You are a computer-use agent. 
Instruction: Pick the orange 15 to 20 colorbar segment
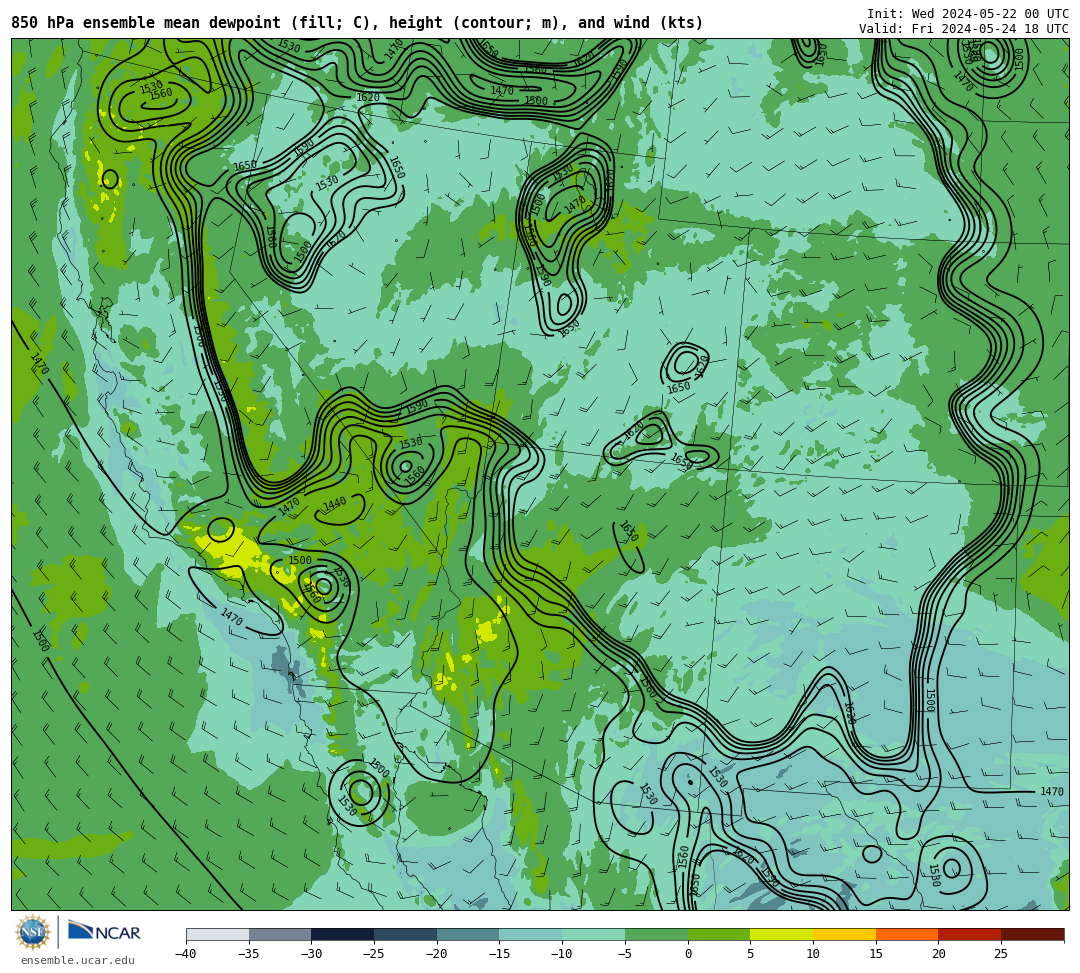907,934
